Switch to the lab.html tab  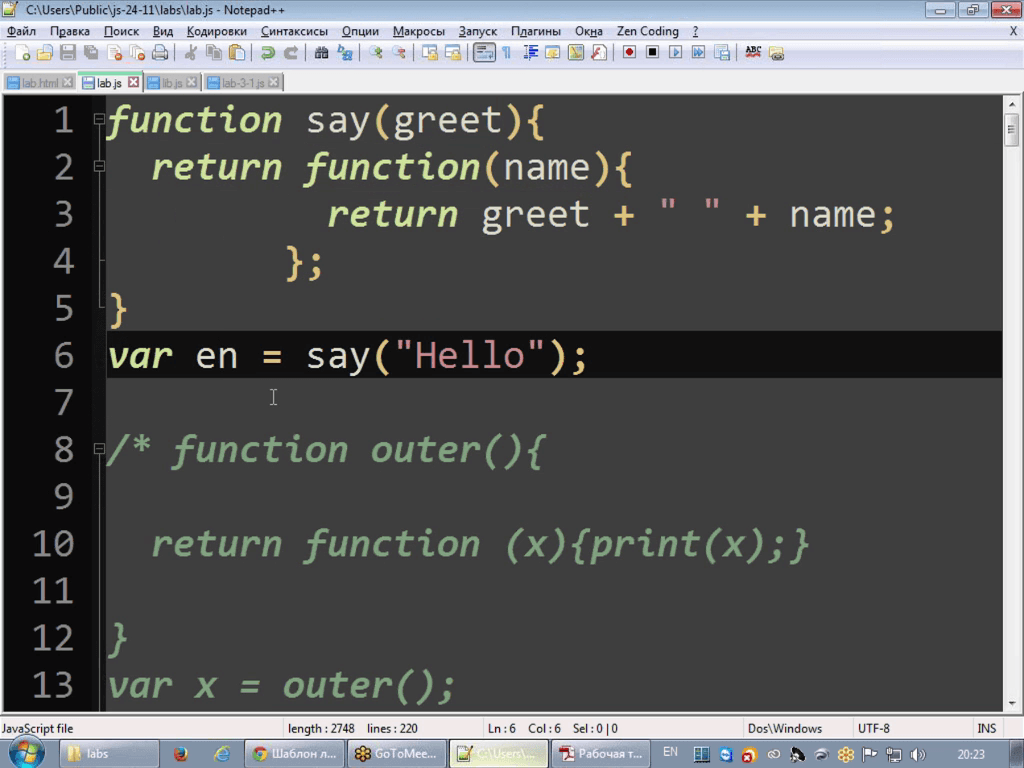point(39,83)
